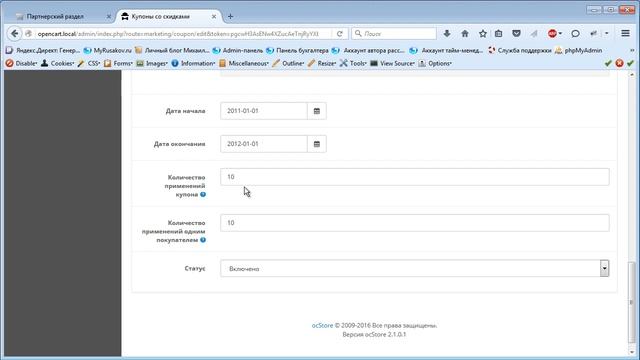
Task: Click the Количество применений купона field
Action: 415,177
